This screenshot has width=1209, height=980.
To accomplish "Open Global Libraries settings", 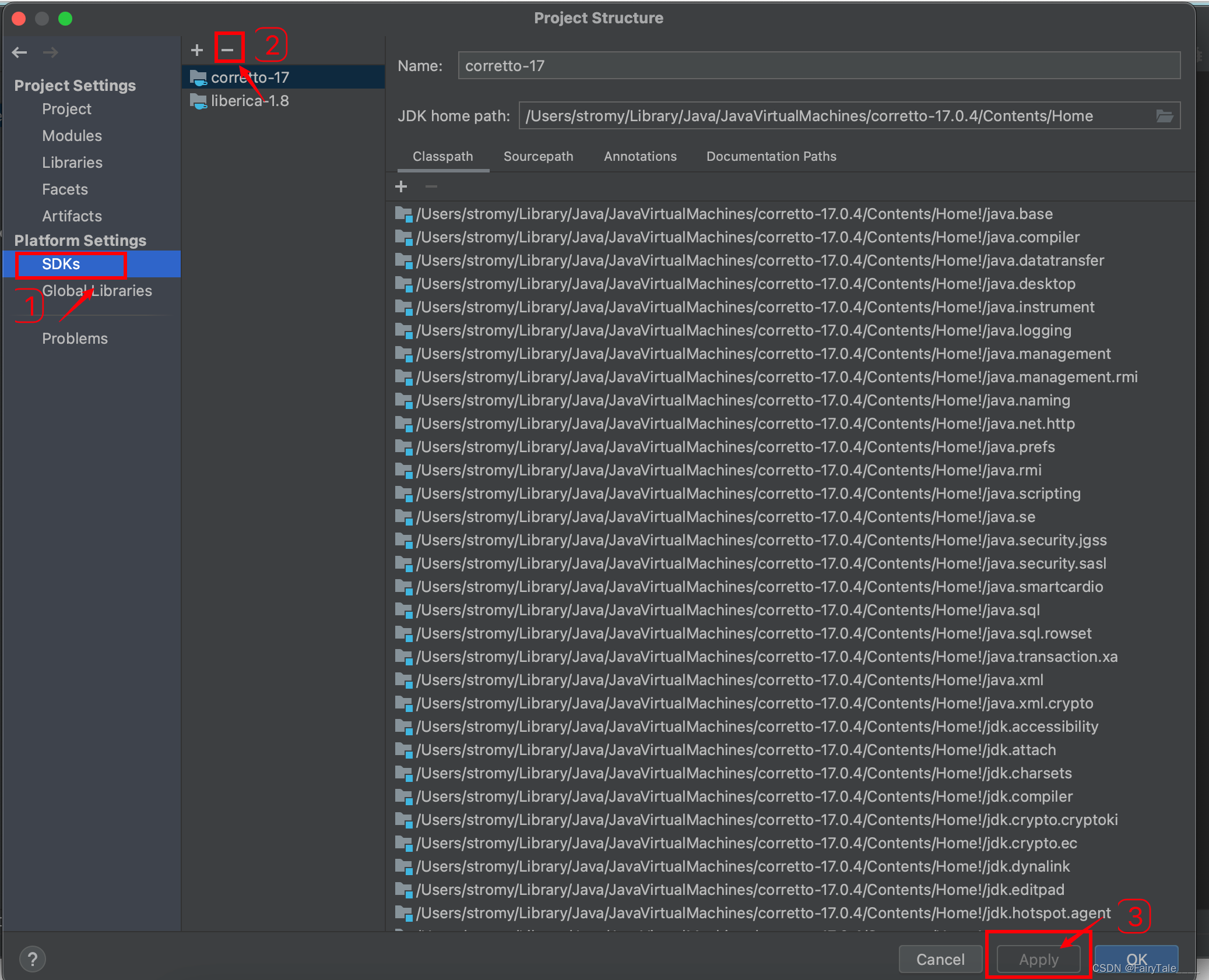I will click(x=97, y=291).
